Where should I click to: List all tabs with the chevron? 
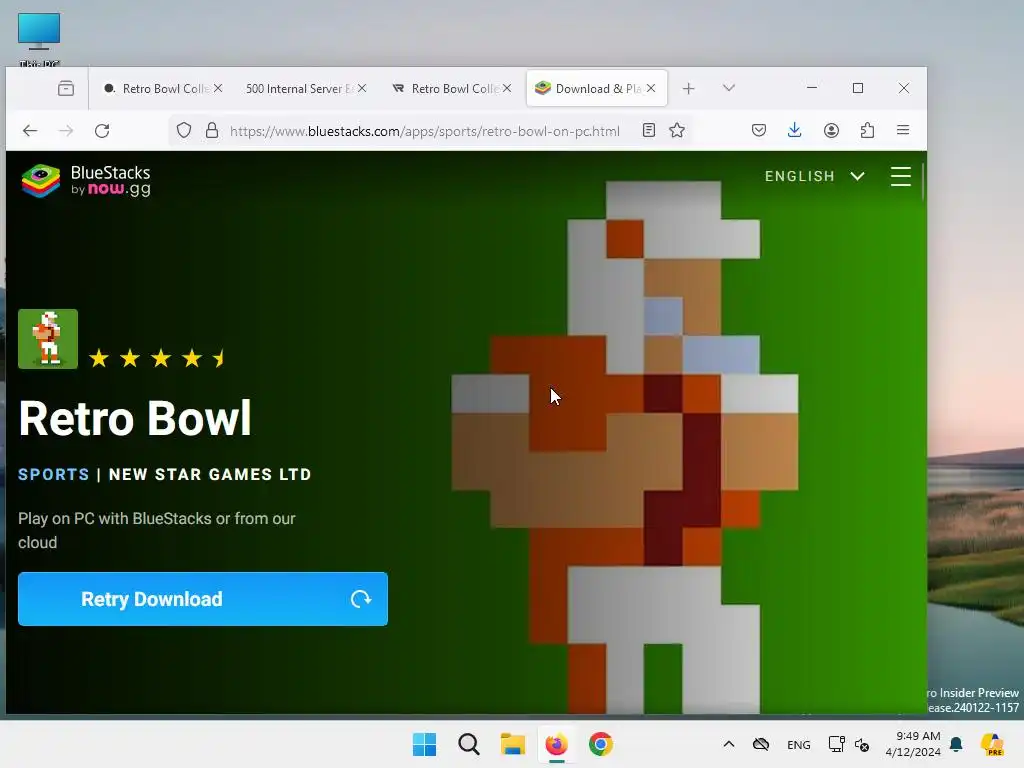[x=729, y=88]
